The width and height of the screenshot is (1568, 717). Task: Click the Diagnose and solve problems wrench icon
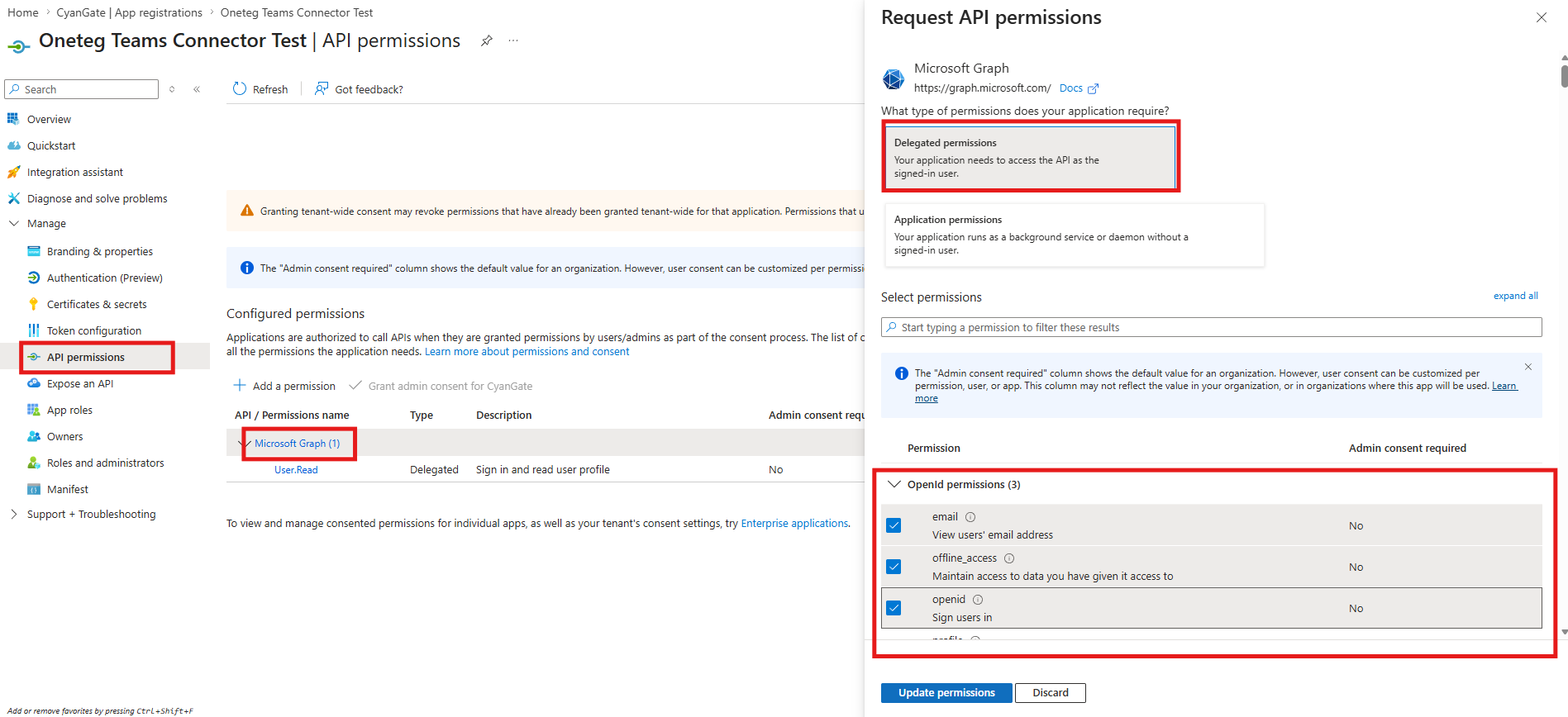(x=13, y=198)
